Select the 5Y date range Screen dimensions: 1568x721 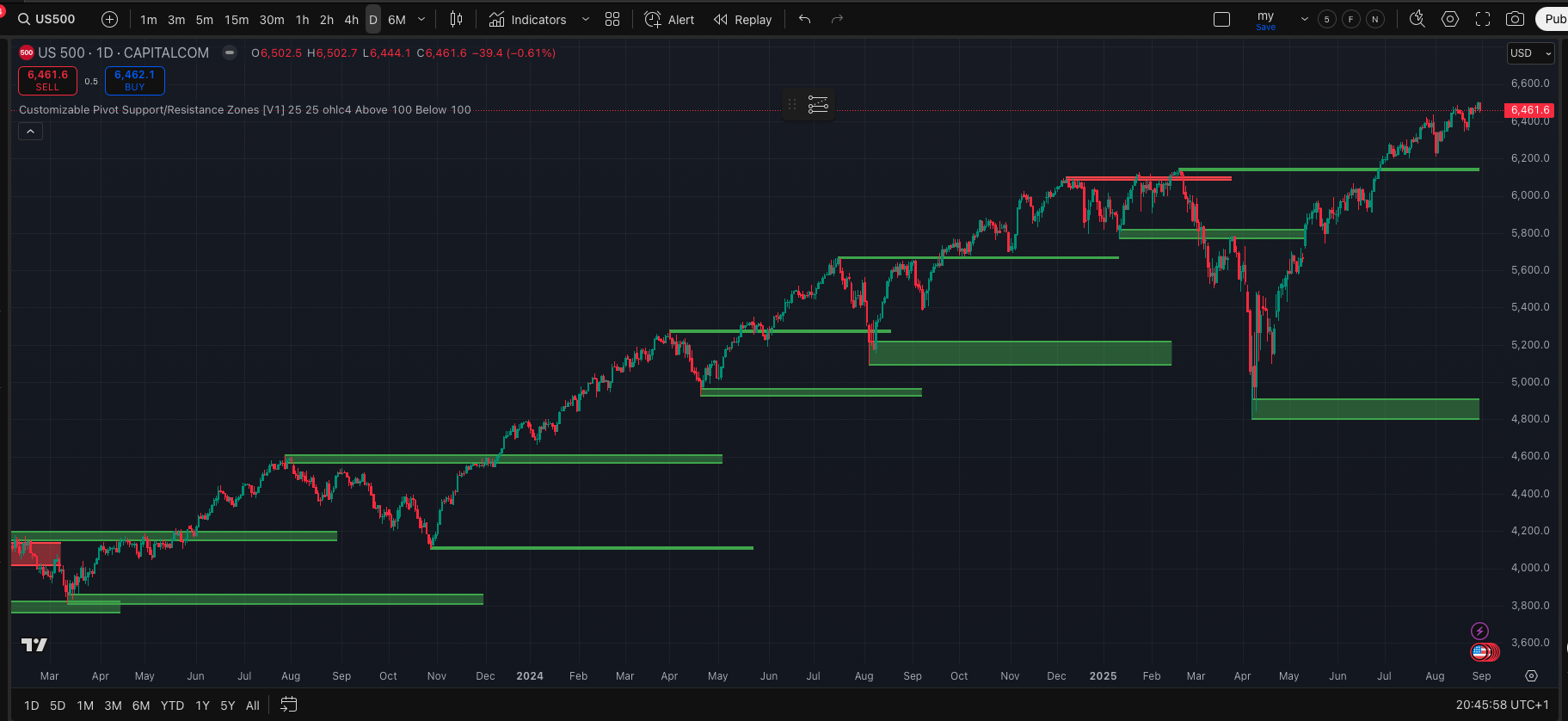pos(227,706)
